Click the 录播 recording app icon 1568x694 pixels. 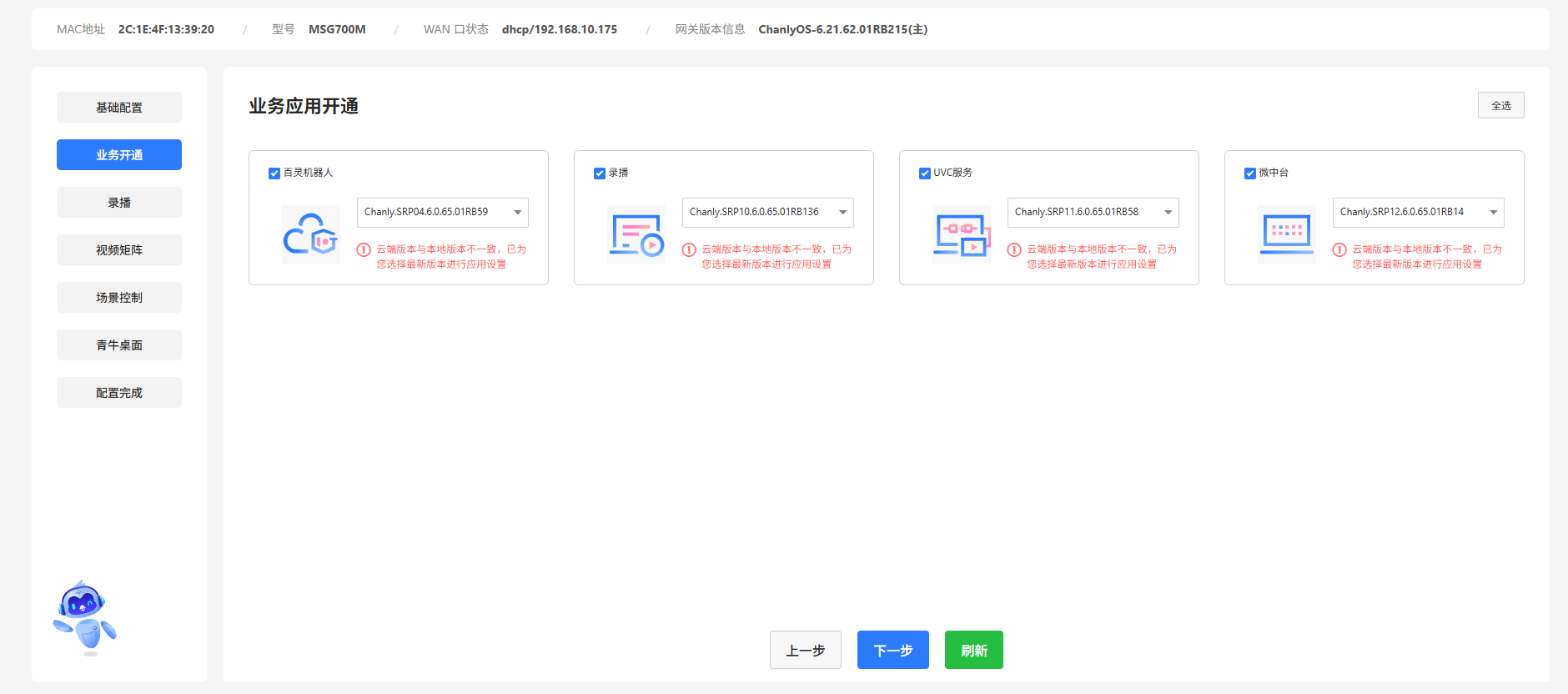636,234
